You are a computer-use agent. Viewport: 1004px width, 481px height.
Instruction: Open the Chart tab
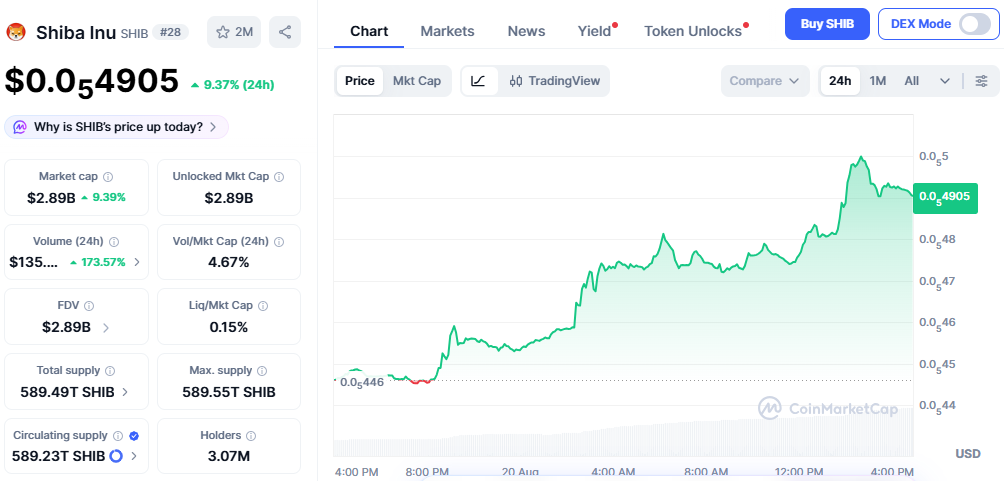tap(369, 31)
